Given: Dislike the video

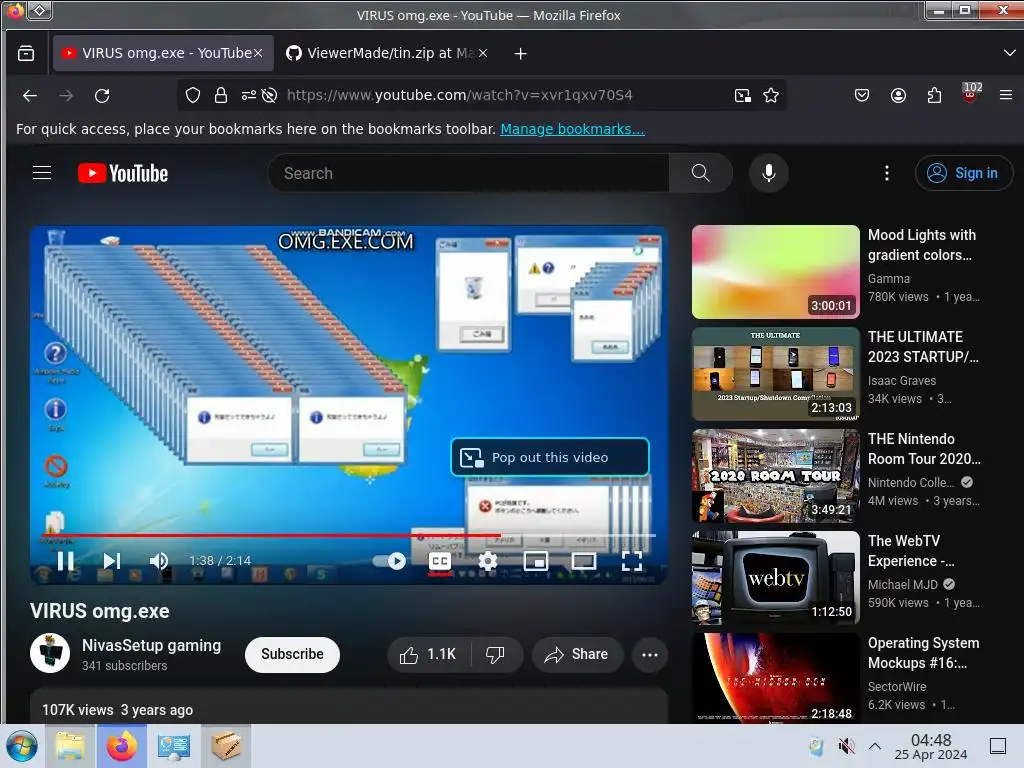Looking at the screenshot, I should (x=496, y=654).
